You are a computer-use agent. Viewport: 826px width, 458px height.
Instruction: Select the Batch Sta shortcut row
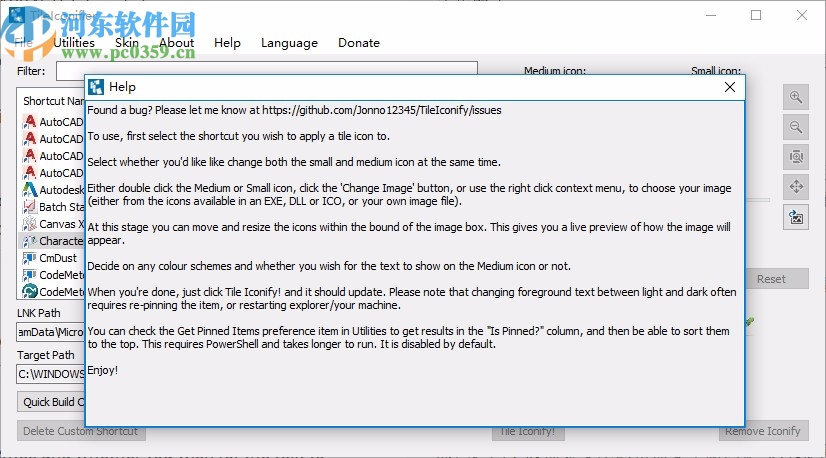tap(52, 207)
